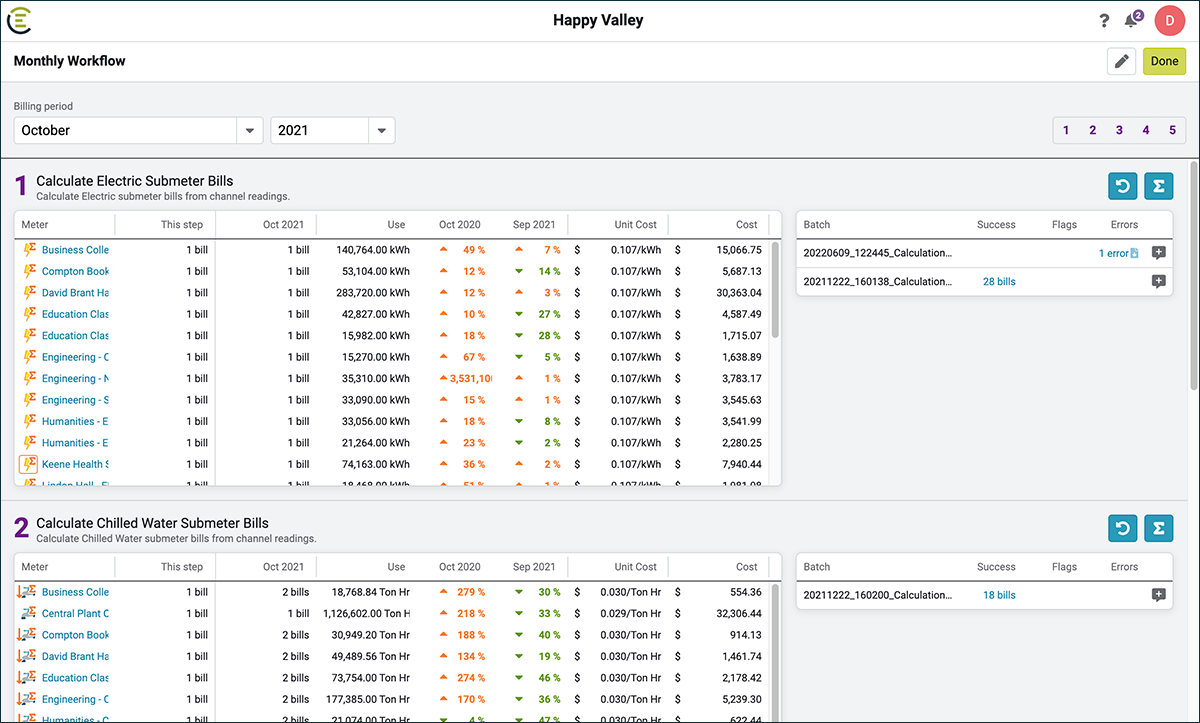
Task: Click the meter icon in the 283,720.00 kWh row
Action: tap(29, 293)
